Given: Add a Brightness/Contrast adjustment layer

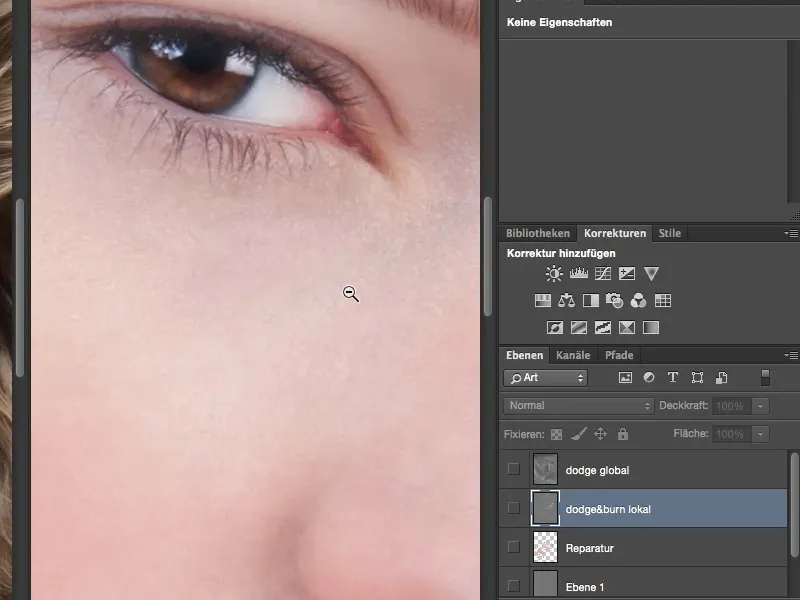Looking at the screenshot, I should 553,273.
